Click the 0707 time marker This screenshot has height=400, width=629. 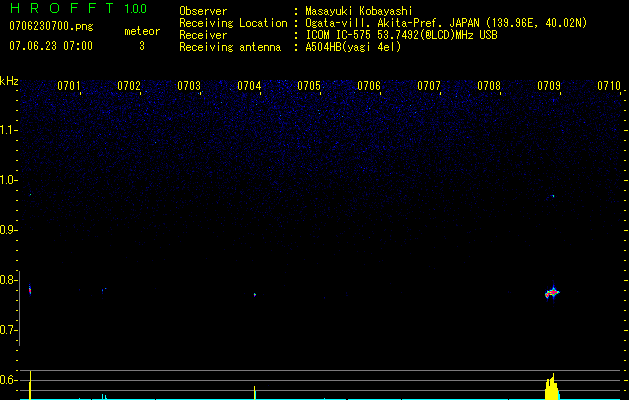pos(428,86)
